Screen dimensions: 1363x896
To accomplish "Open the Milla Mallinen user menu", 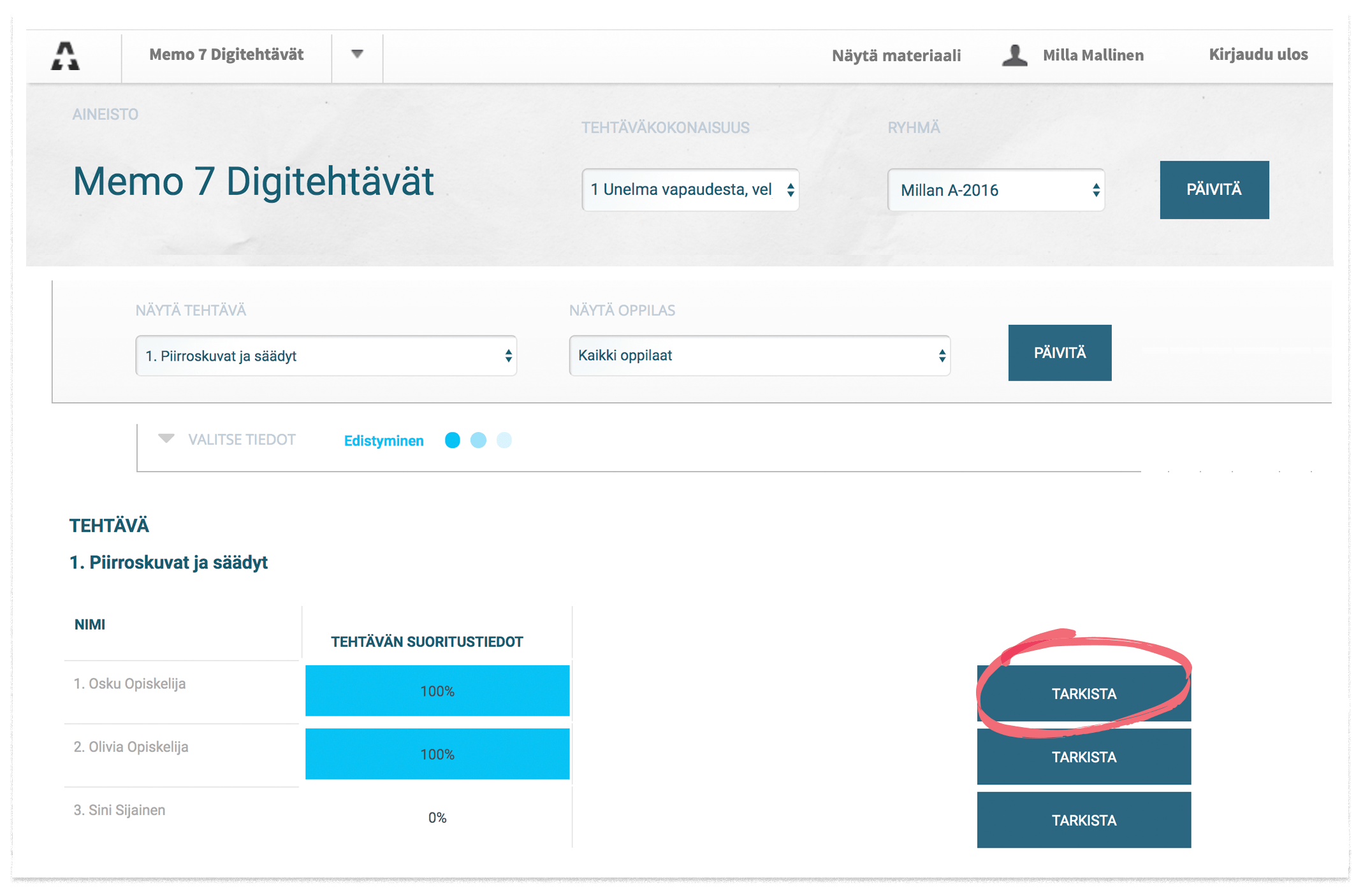I will [1093, 55].
